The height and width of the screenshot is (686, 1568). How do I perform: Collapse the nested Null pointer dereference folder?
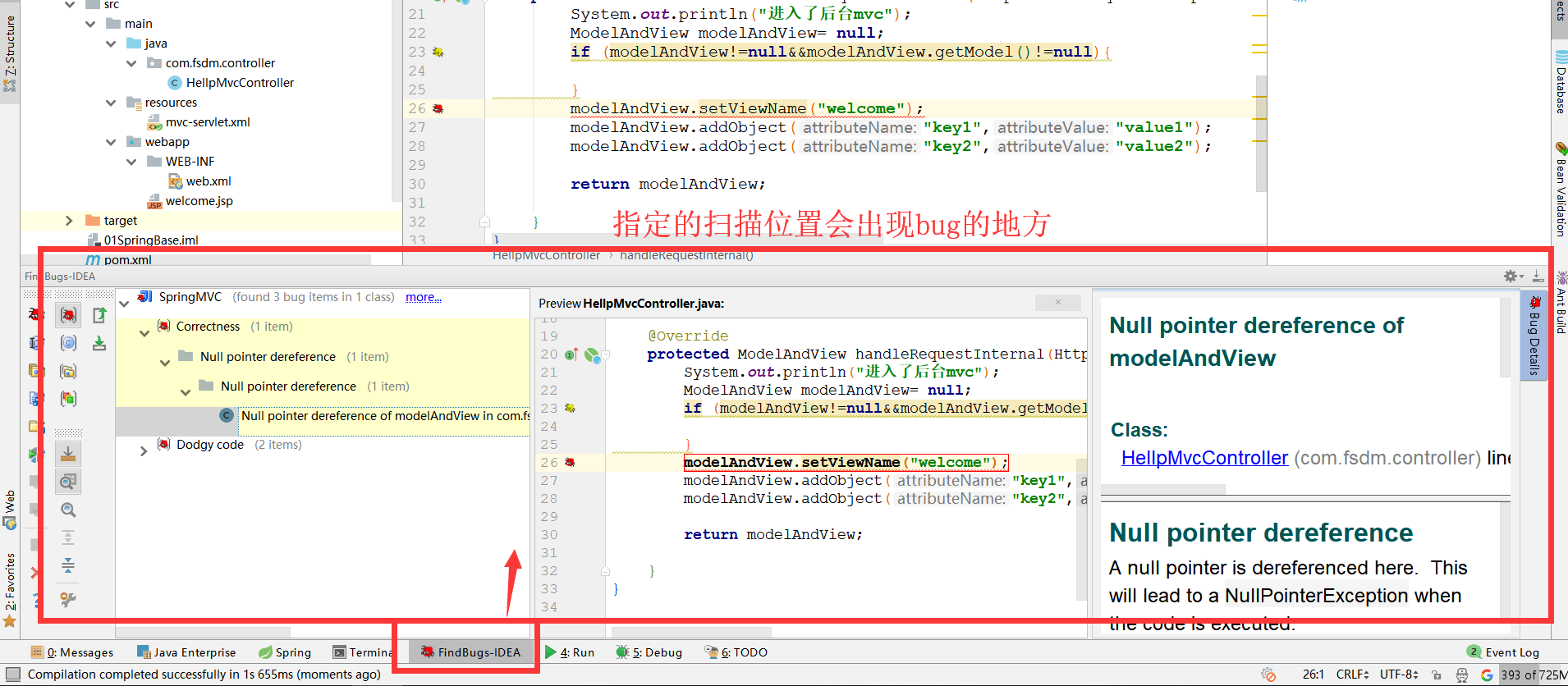click(x=186, y=391)
